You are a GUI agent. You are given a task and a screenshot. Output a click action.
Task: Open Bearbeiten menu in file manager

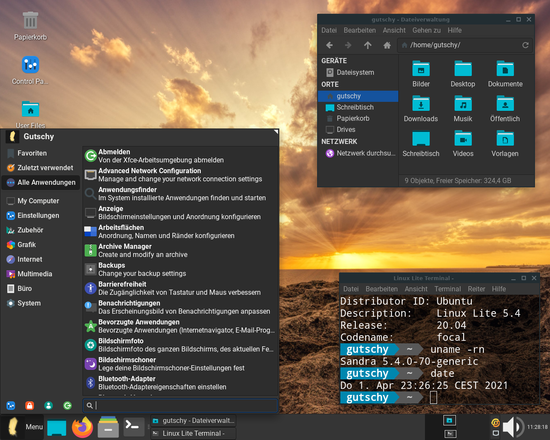pyautogui.click(x=360, y=31)
